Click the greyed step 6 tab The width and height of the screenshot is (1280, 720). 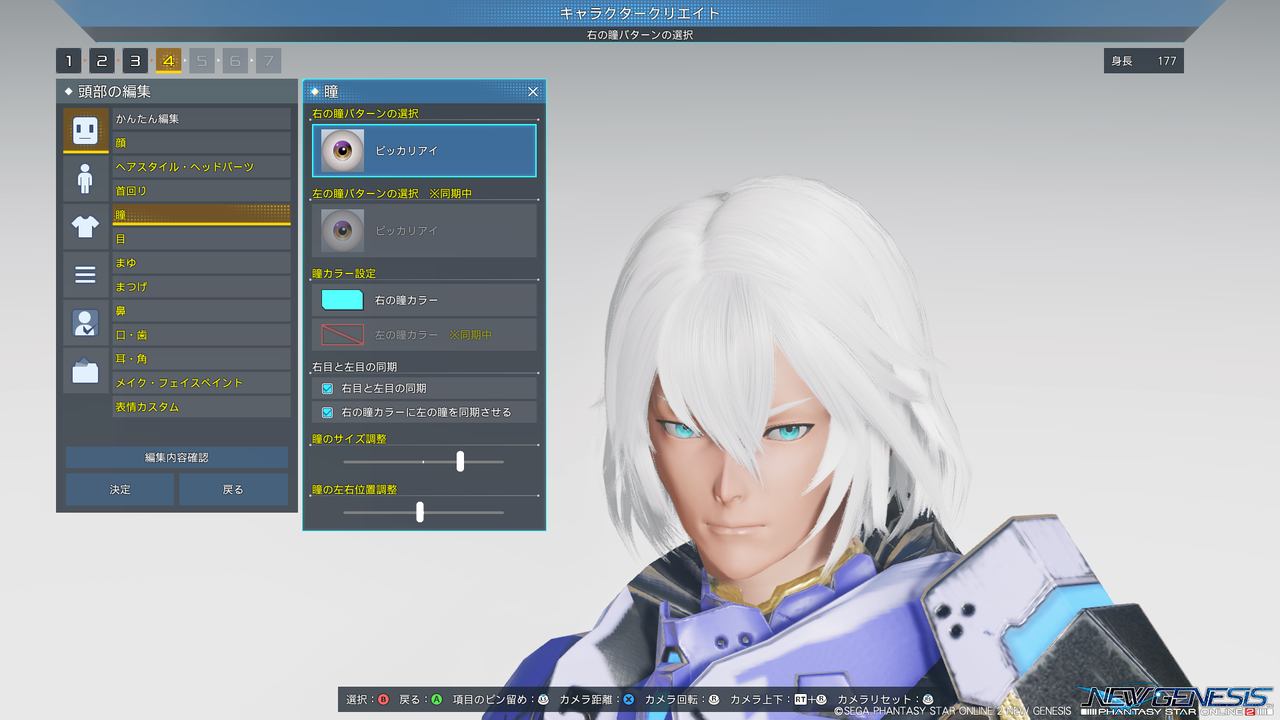click(235, 61)
